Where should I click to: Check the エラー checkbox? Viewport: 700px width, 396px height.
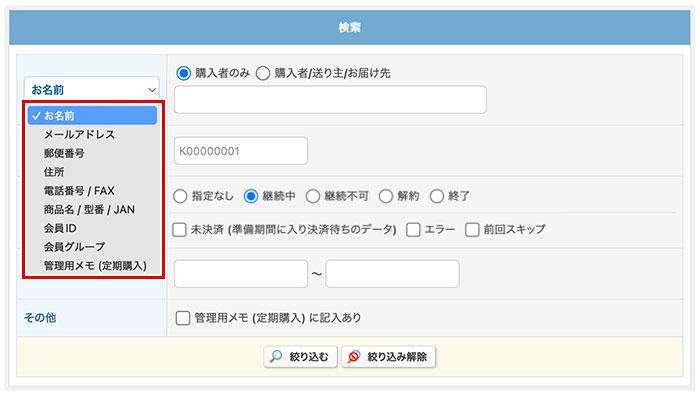(x=413, y=229)
